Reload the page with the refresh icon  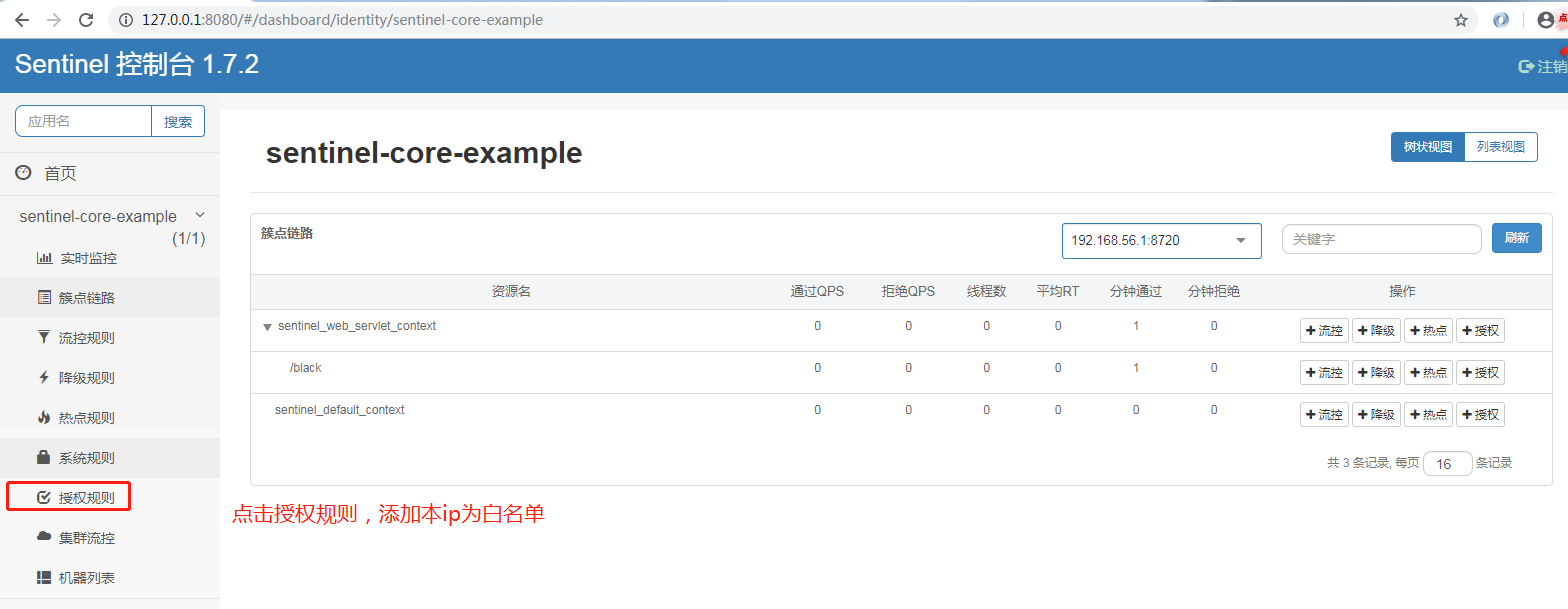(x=86, y=20)
